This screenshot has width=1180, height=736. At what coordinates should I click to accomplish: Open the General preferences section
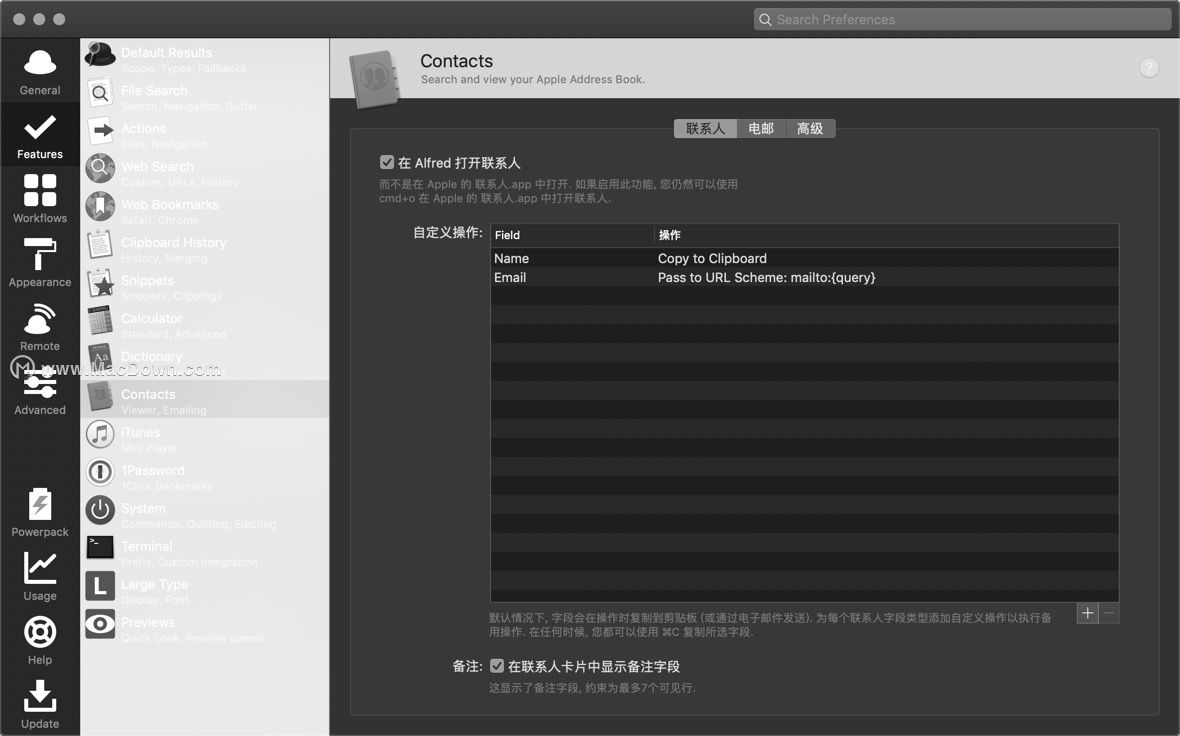40,71
